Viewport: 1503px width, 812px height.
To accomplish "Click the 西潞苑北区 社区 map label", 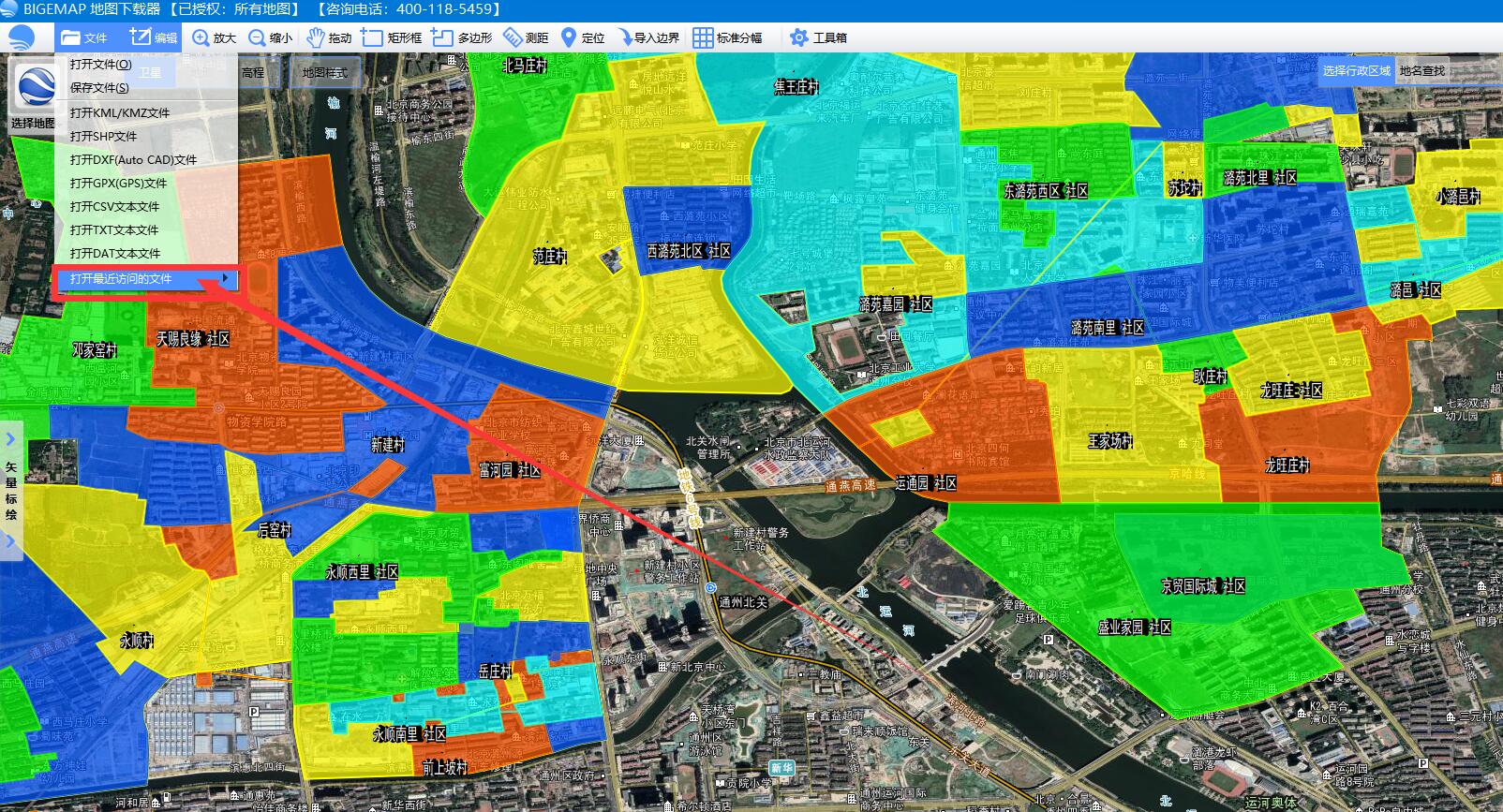I will pyautogui.click(x=689, y=251).
